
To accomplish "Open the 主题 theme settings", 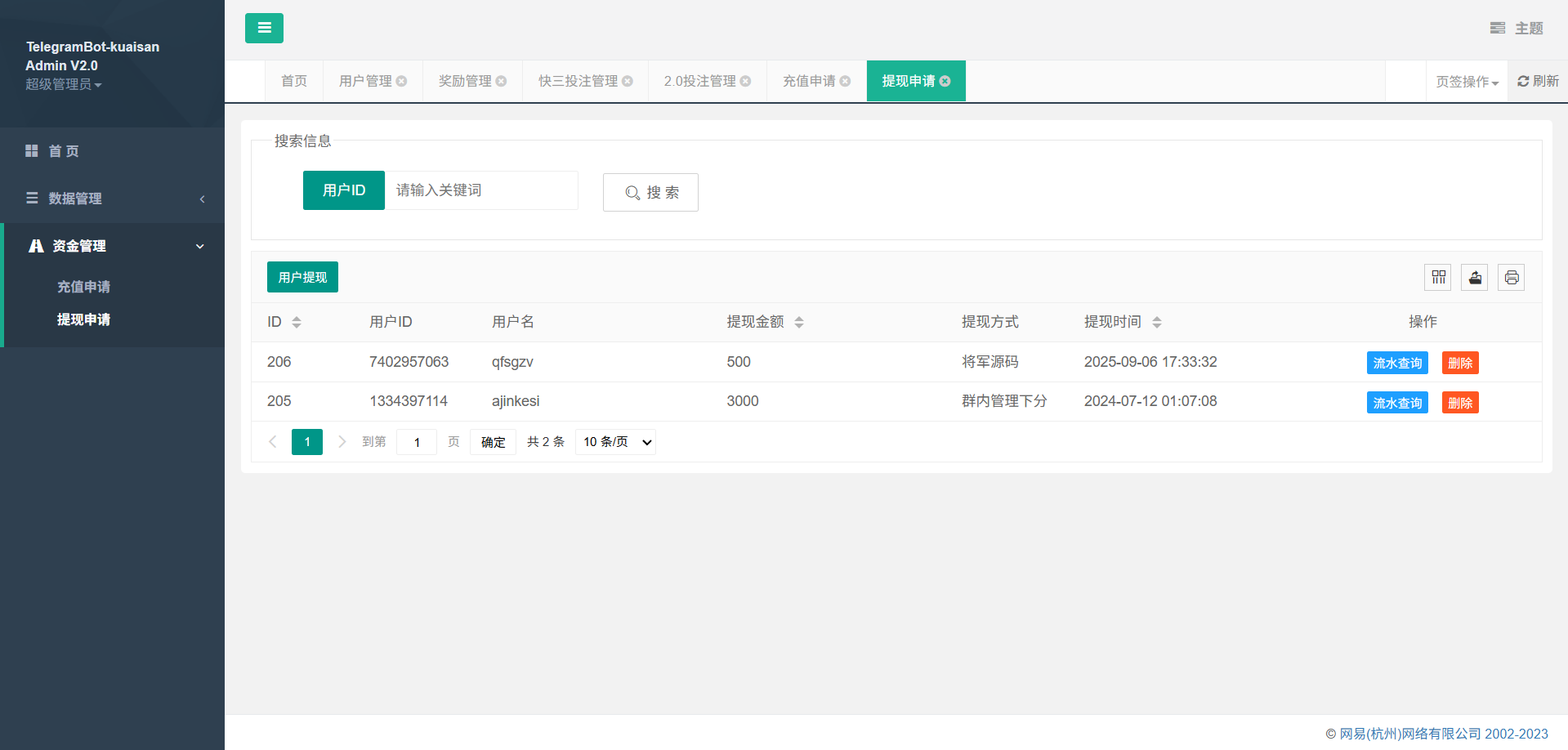I will [1517, 28].
